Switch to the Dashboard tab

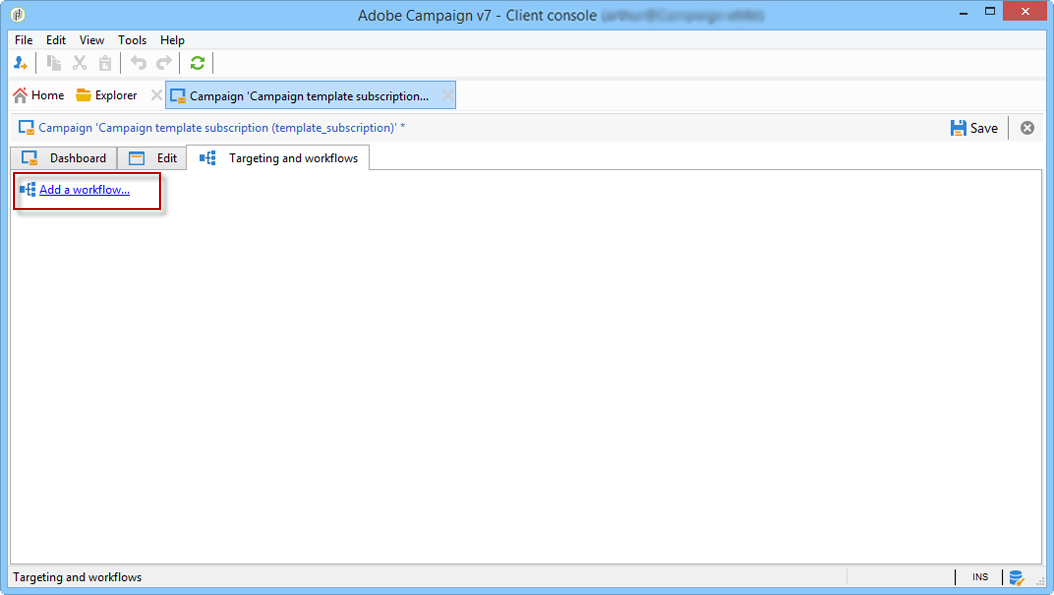click(x=64, y=158)
